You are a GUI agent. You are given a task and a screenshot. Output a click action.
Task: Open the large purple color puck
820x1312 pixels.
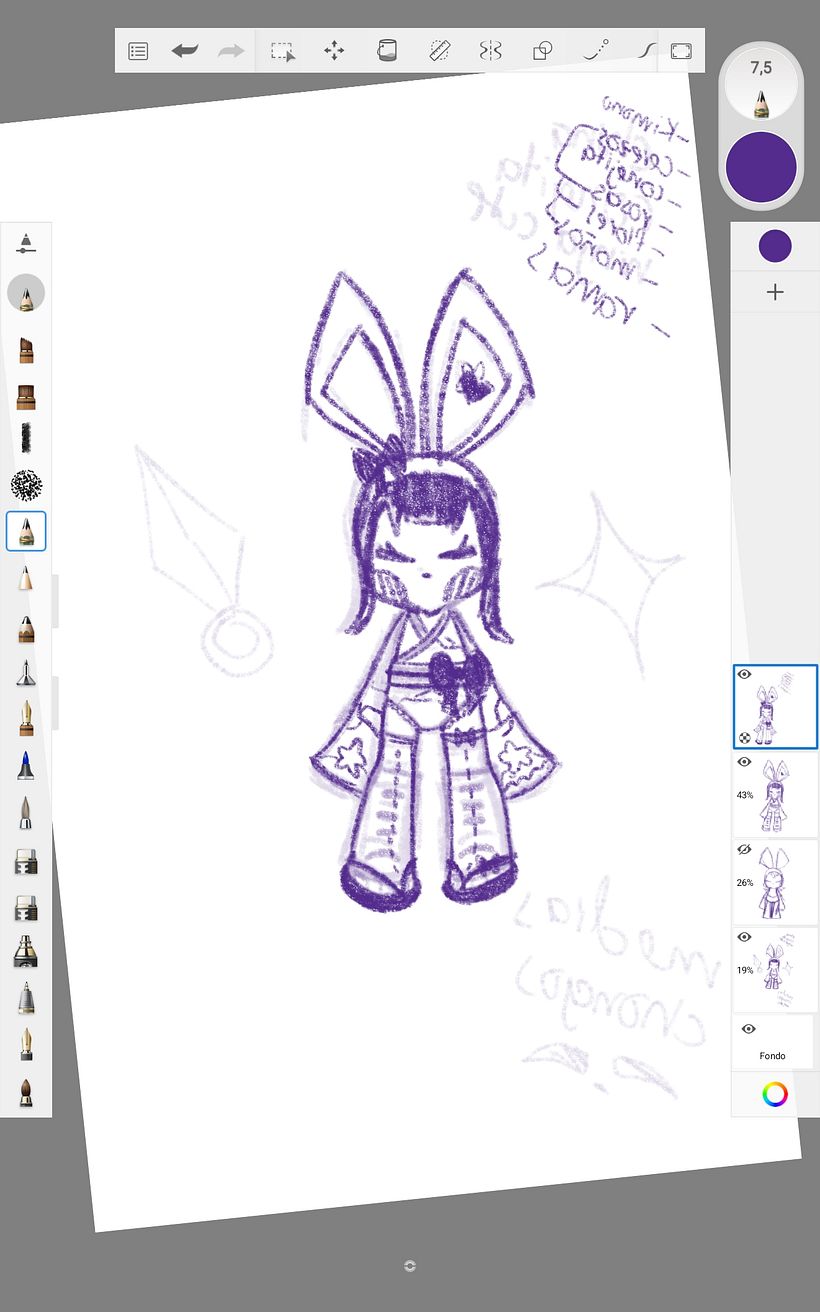coord(761,167)
